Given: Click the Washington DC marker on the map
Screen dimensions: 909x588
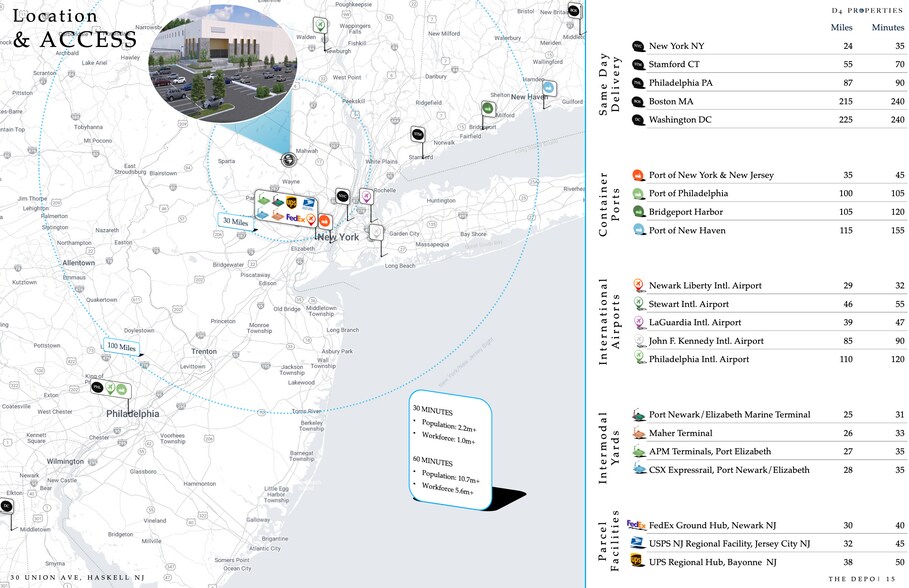Looking at the screenshot, I should (7, 507).
